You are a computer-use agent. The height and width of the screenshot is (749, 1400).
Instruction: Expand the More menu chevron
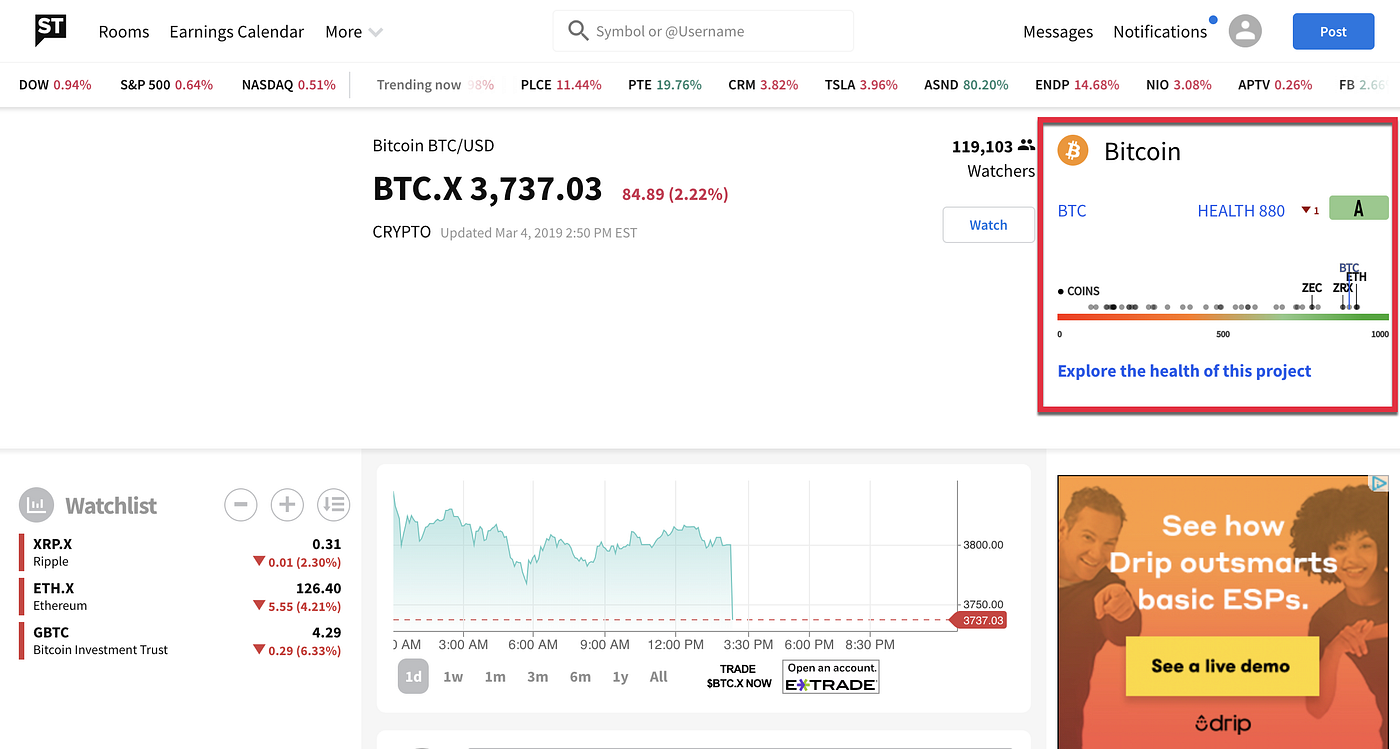(x=376, y=32)
